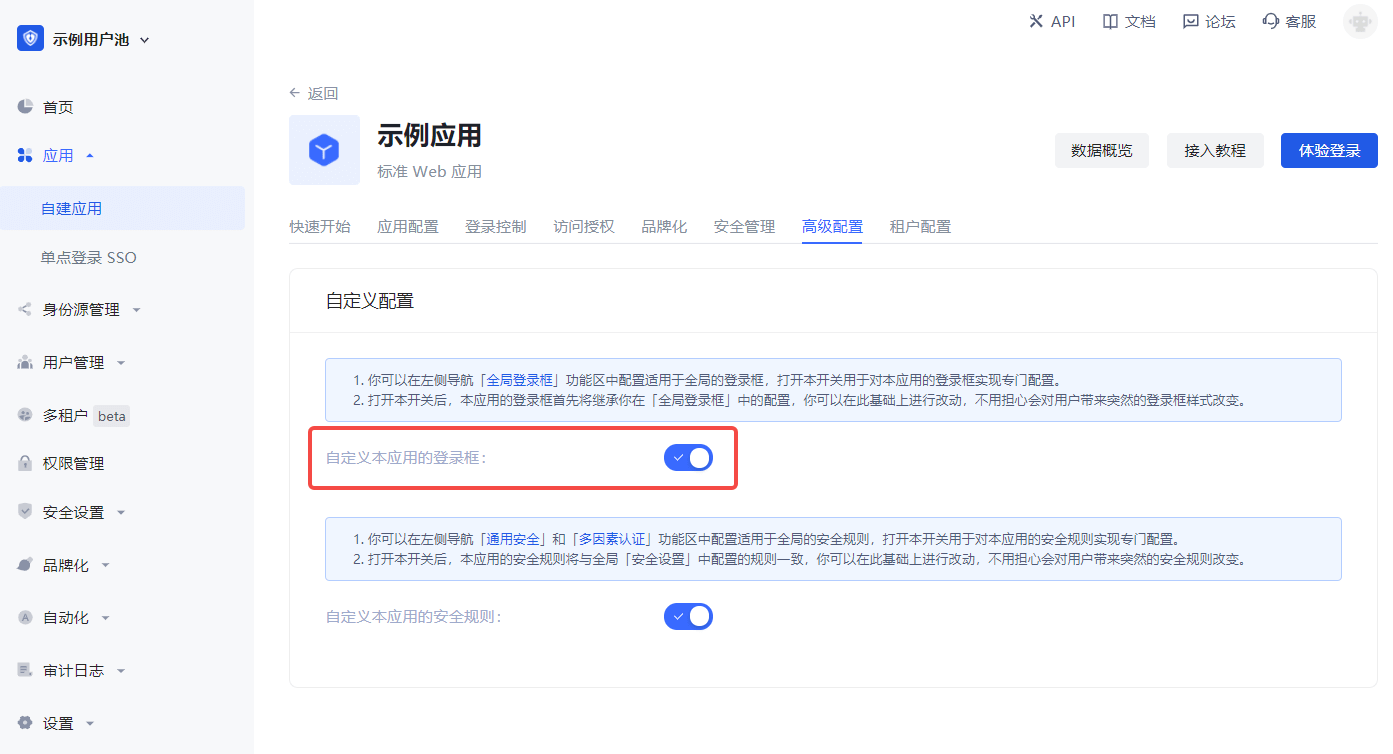Open the user avatar in top-right corner
The image size is (1393, 754).
(x=1360, y=21)
